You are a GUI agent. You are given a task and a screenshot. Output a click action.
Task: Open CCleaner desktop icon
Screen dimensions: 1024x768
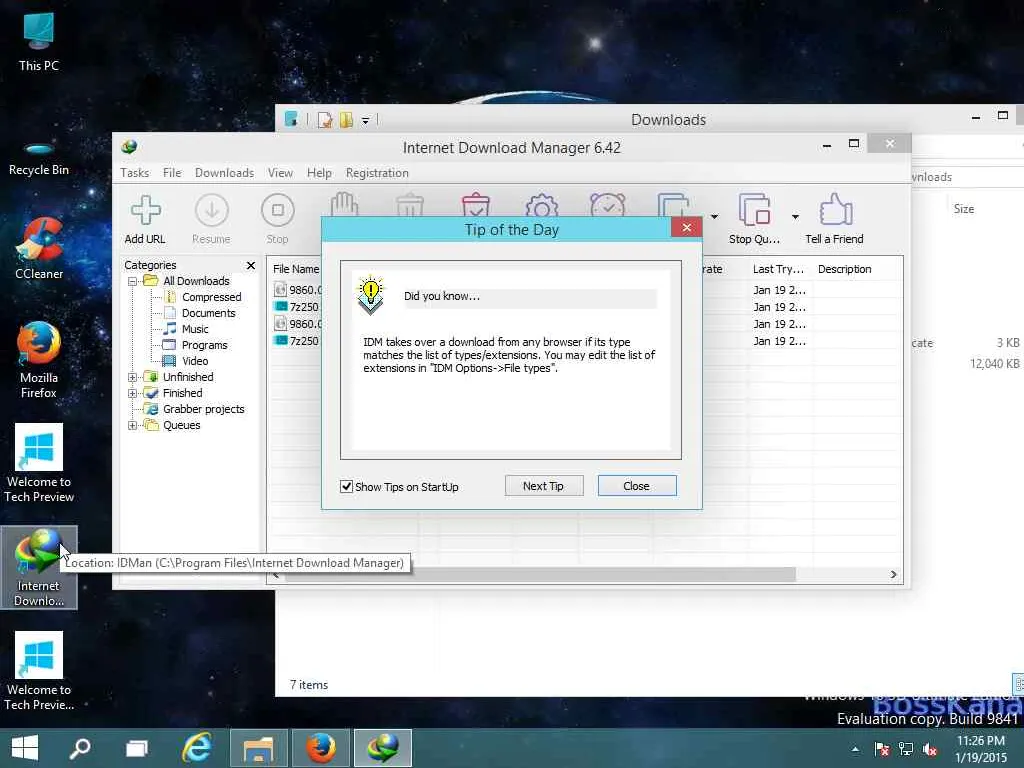(x=39, y=249)
